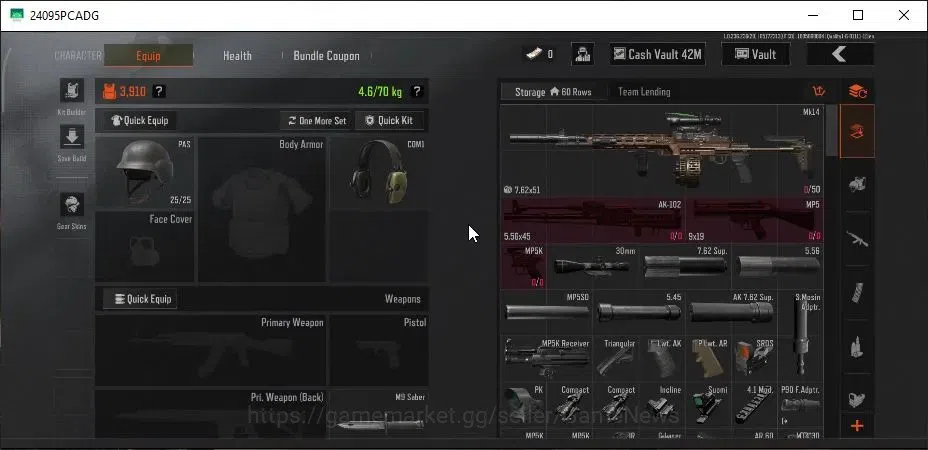Switch to the Team Lending tab

644,92
